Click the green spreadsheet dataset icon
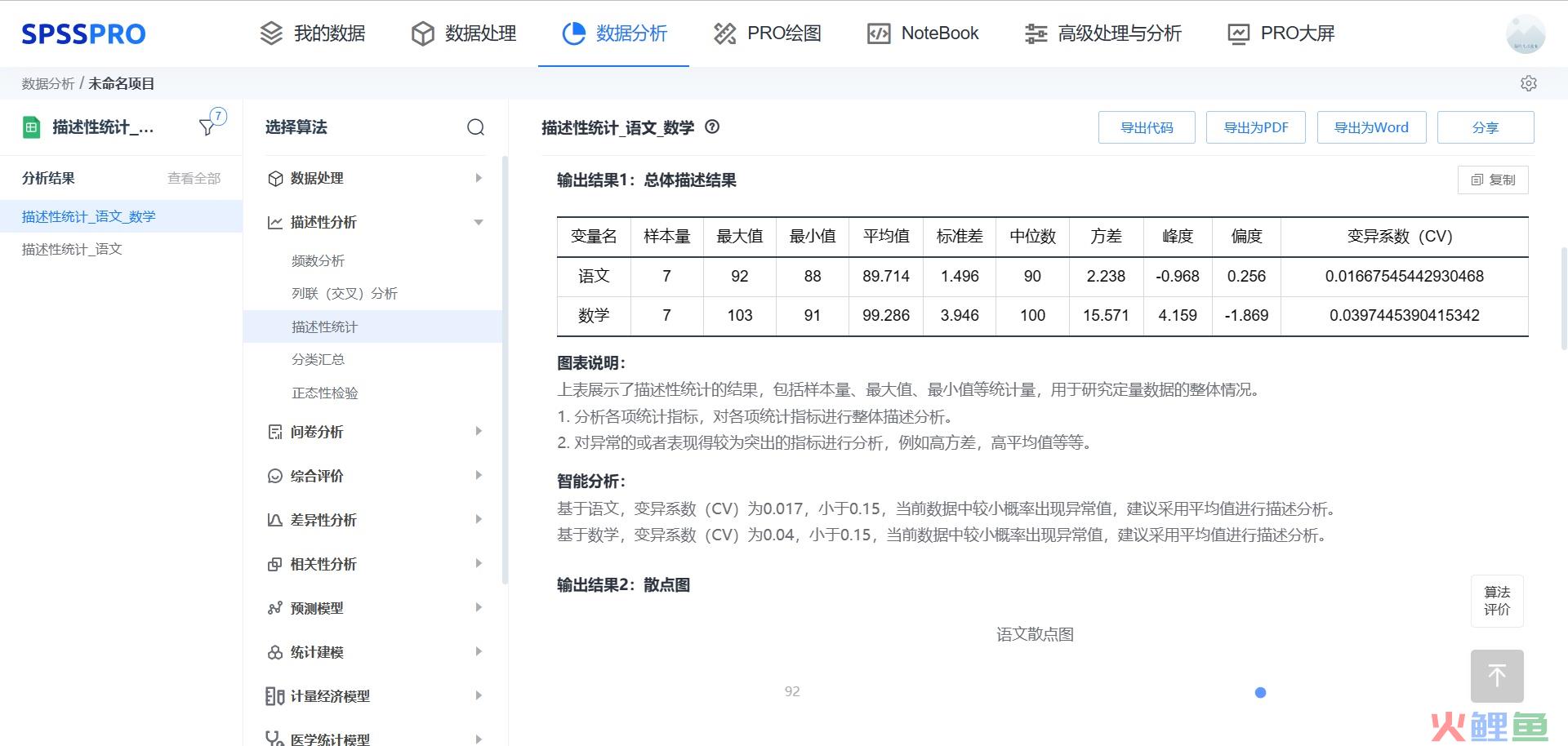 pyautogui.click(x=31, y=127)
